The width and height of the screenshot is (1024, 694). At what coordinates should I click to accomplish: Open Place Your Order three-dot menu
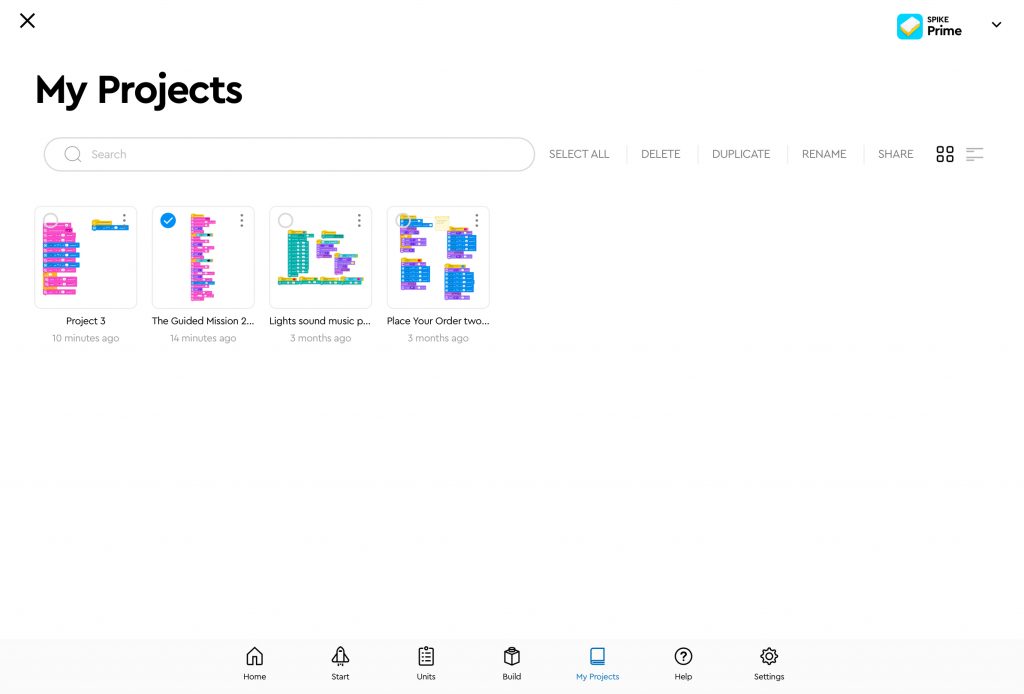[476, 219]
